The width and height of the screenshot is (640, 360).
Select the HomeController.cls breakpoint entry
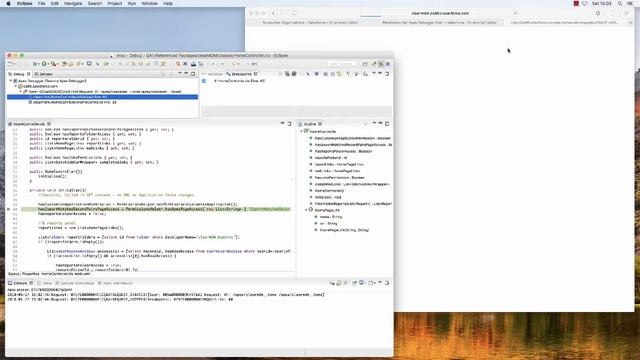click(x=241, y=81)
